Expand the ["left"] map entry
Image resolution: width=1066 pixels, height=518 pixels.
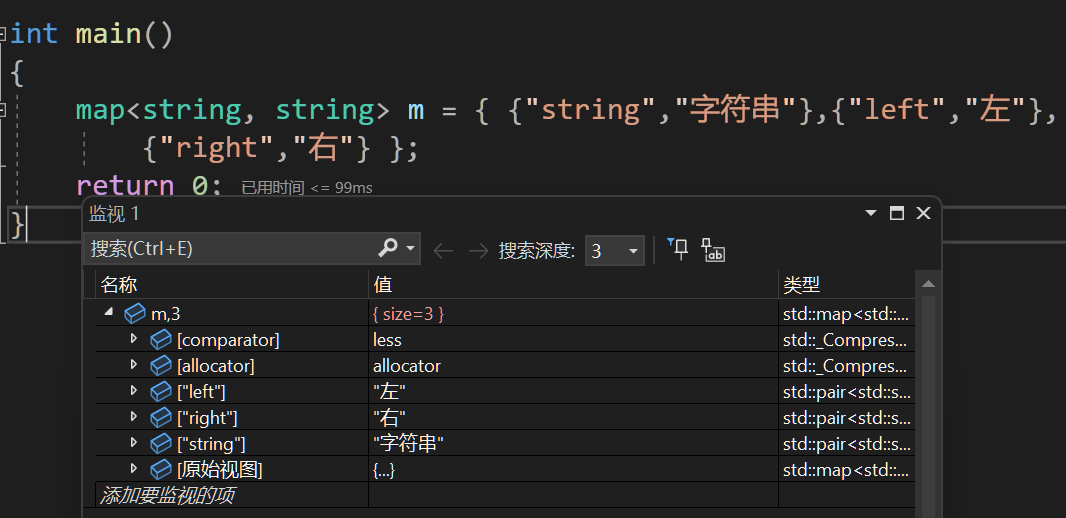point(134,391)
